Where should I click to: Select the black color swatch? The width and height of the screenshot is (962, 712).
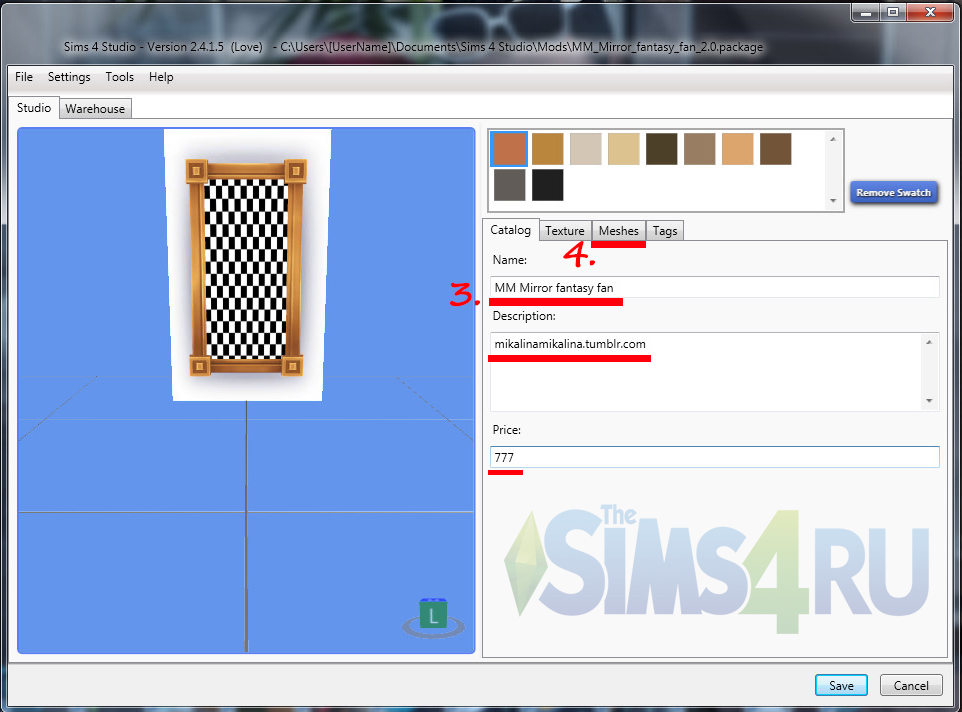click(x=547, y=185)
